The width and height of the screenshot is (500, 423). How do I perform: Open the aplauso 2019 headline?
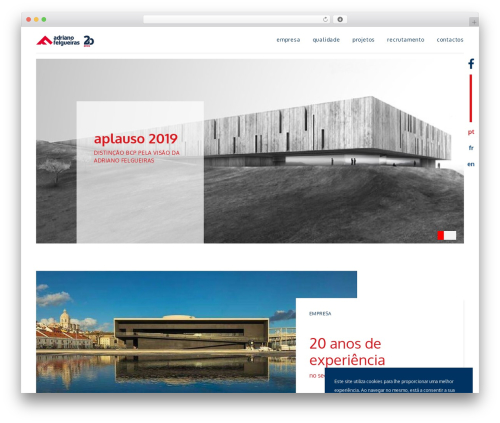tap(136, 139)
